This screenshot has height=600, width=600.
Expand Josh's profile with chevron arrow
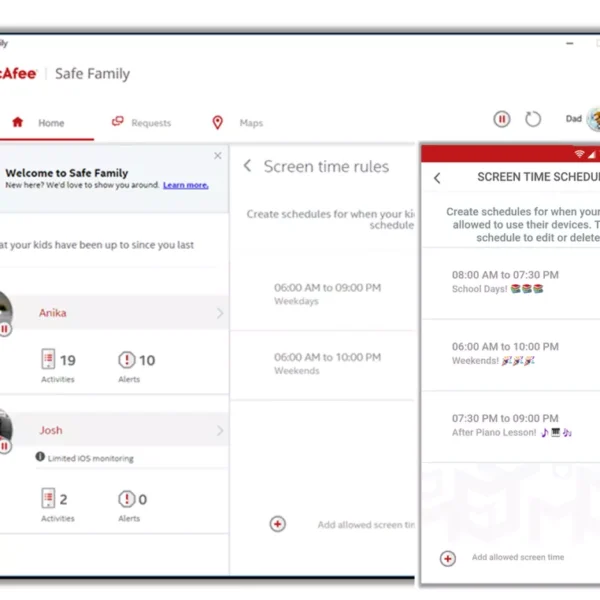pyautogui.click(x=220, y=431)
